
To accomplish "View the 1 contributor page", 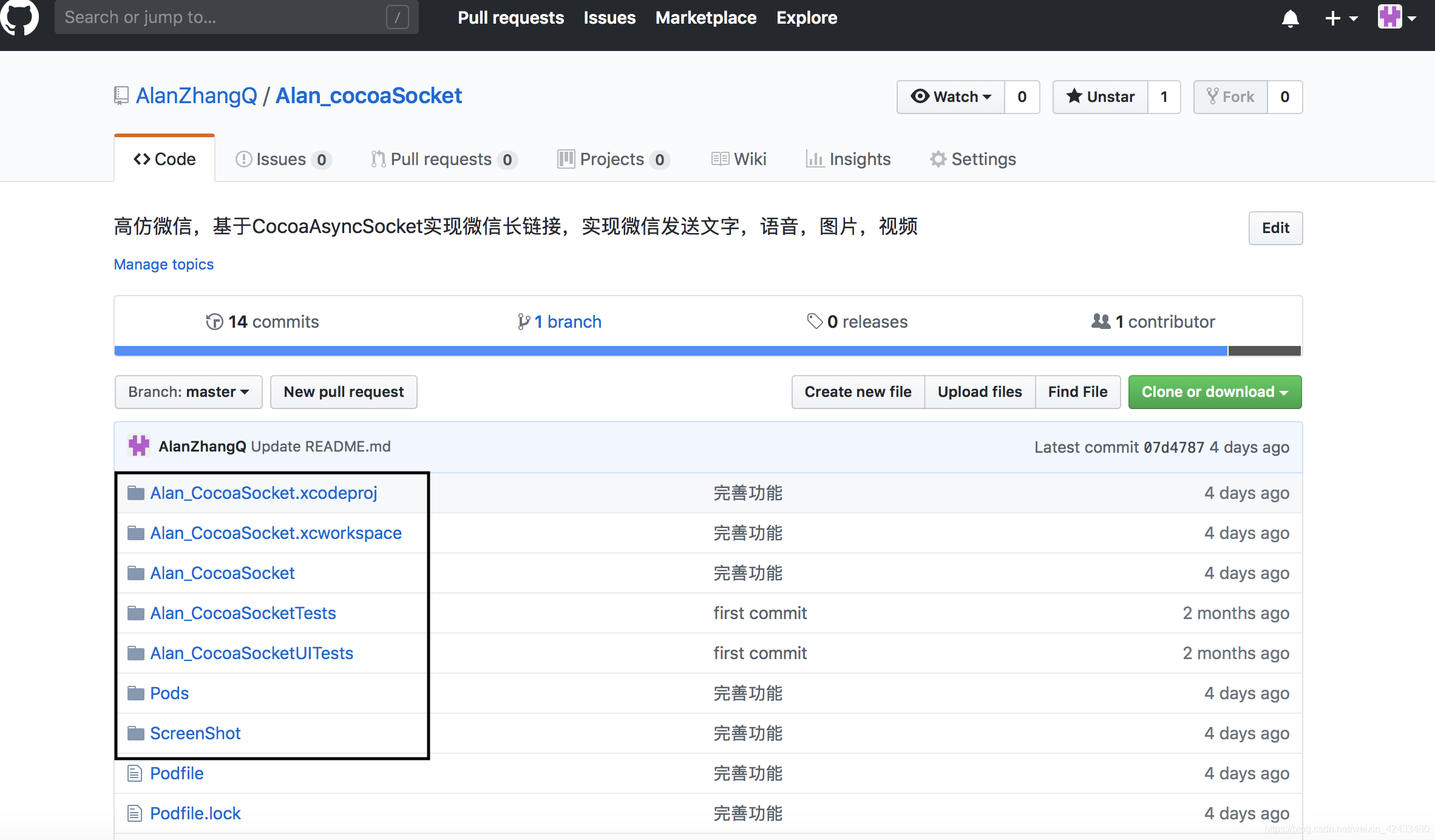I will tap(1153, 322).
